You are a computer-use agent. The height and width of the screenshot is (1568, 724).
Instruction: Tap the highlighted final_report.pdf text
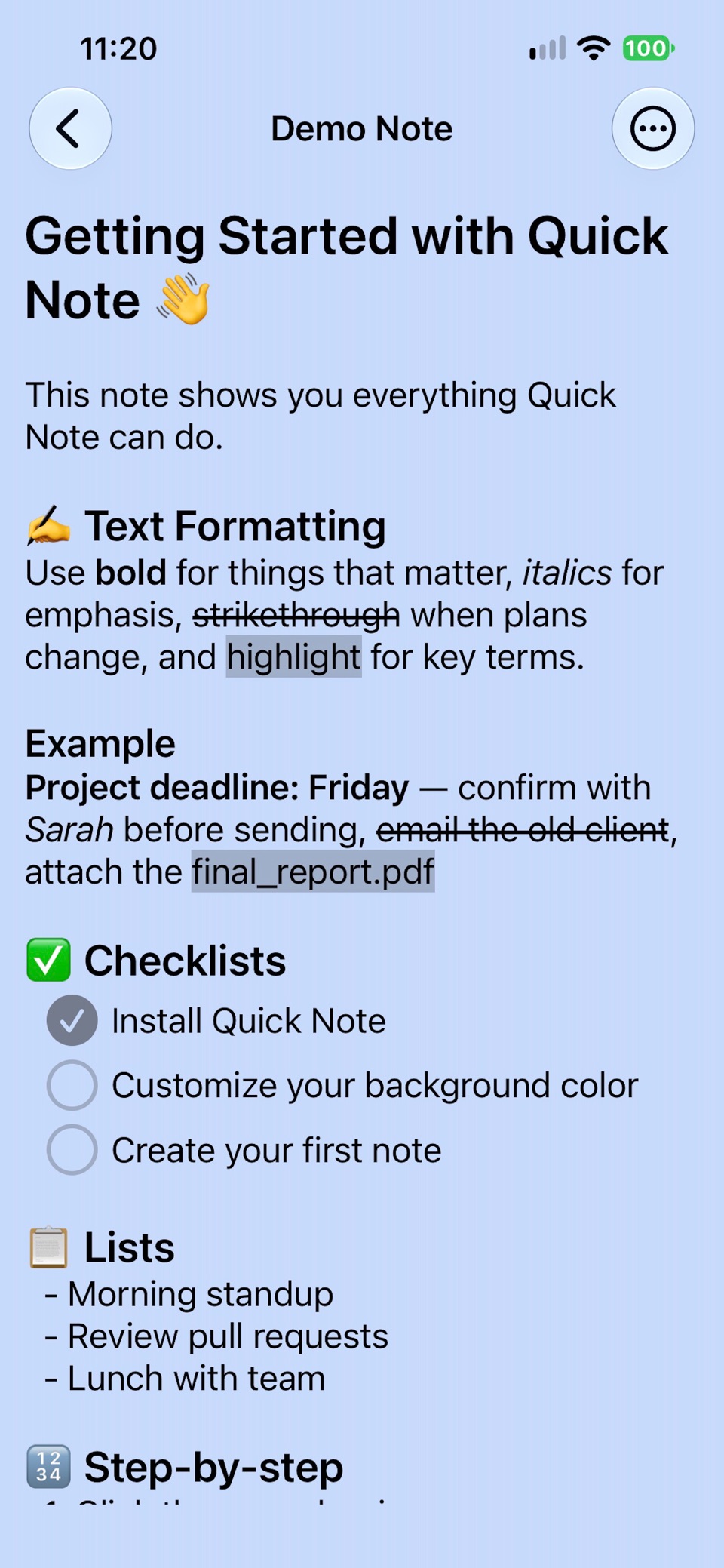[313, 872]
